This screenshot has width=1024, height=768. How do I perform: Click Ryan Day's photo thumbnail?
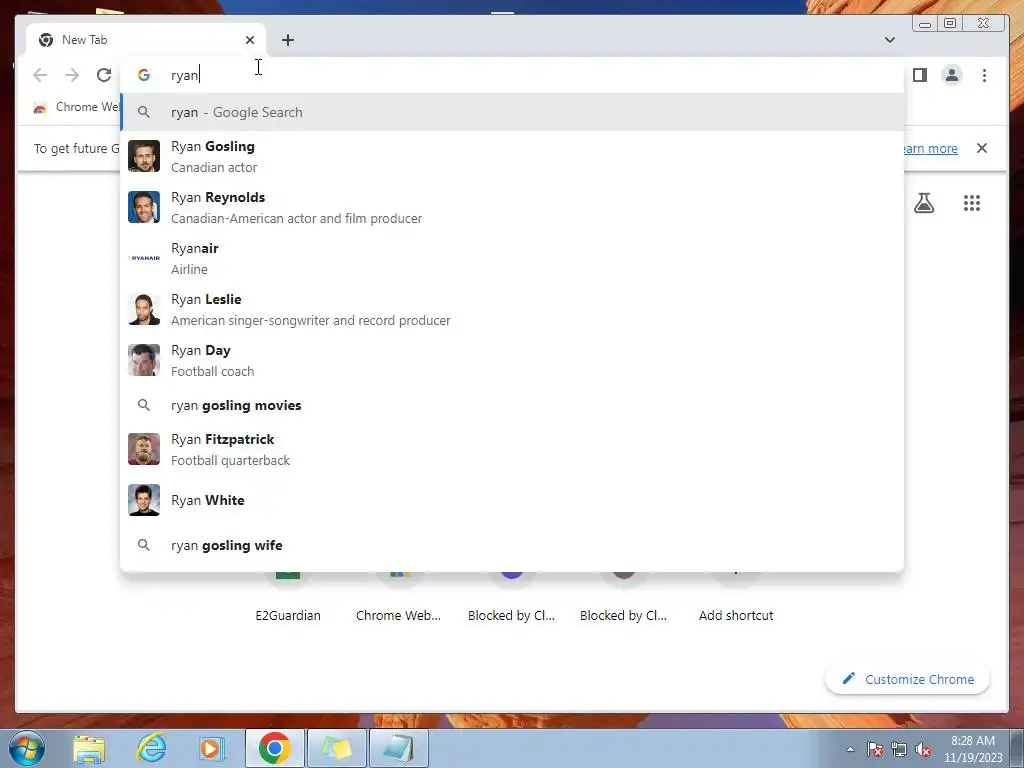click(144, 360)
